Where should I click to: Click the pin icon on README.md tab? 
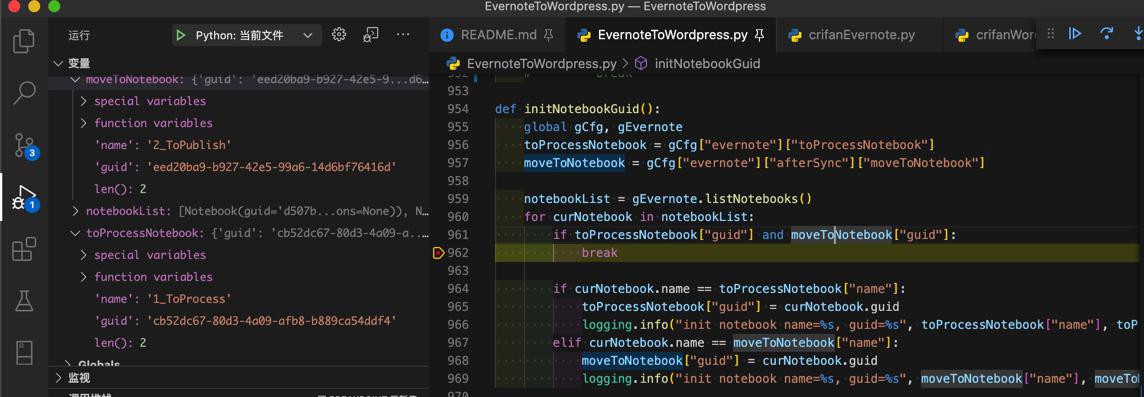pos(549,34)
